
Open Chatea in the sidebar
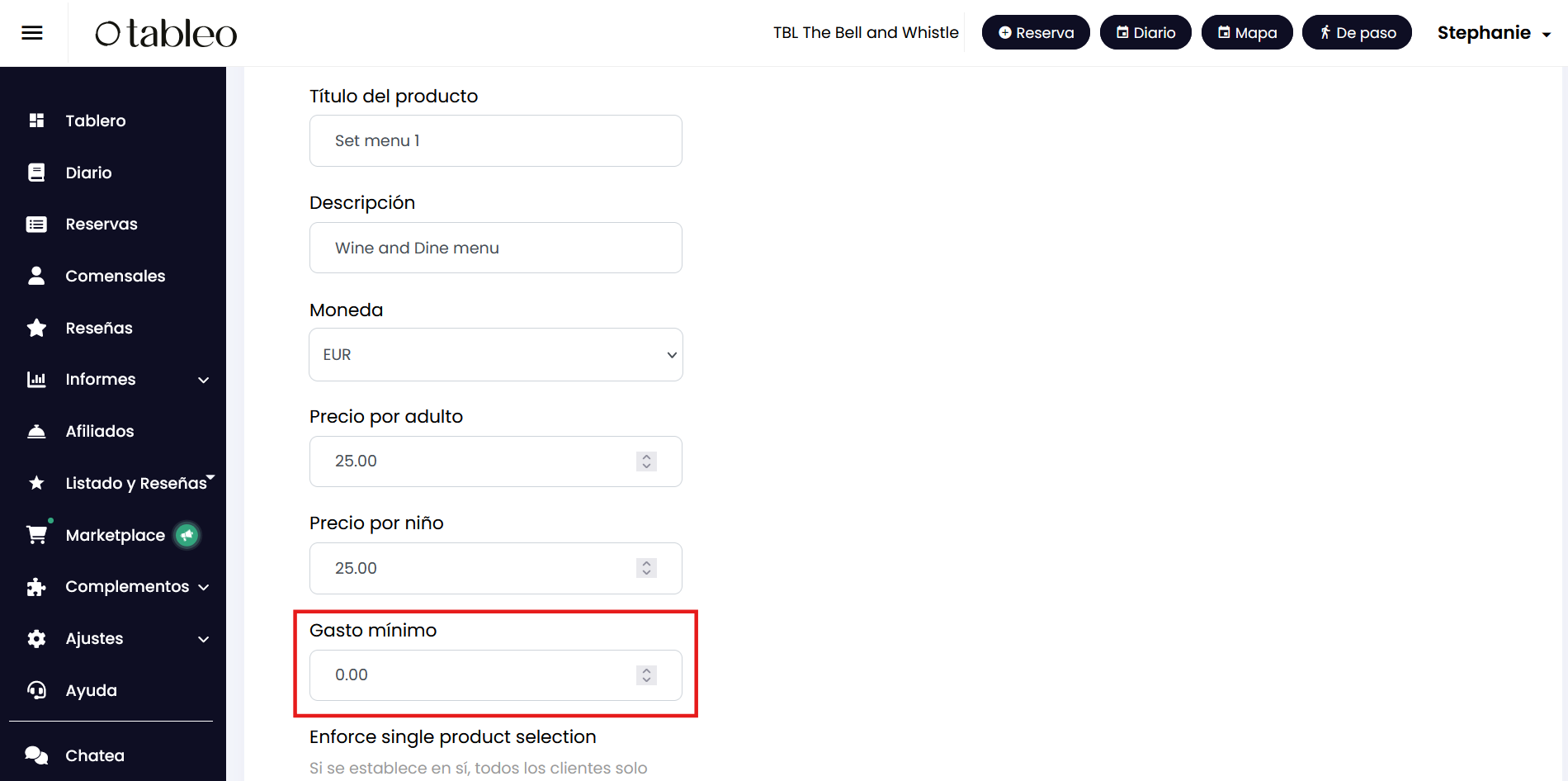(95, 755)
